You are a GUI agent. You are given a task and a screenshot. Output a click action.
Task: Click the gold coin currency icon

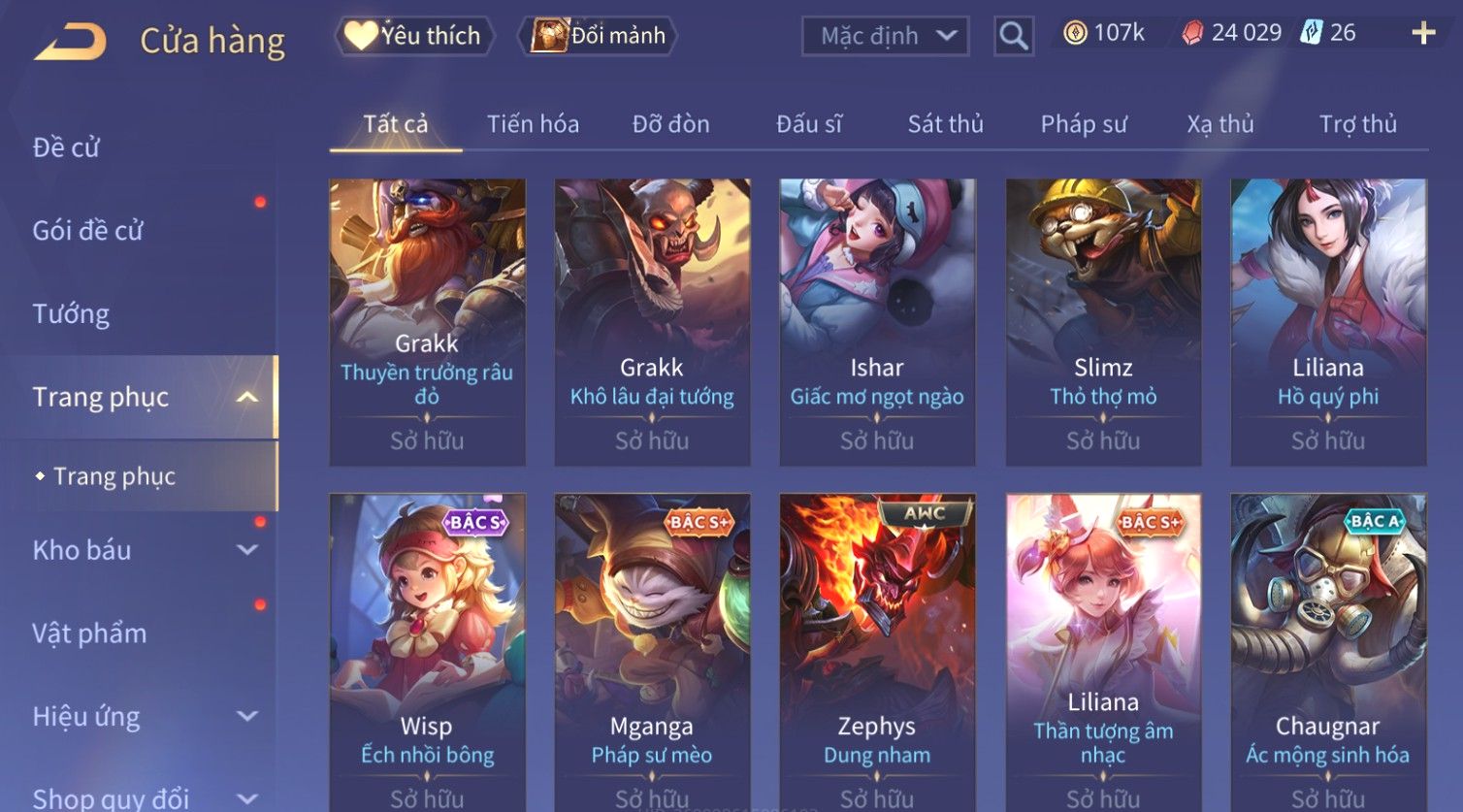click(1075, 34)
